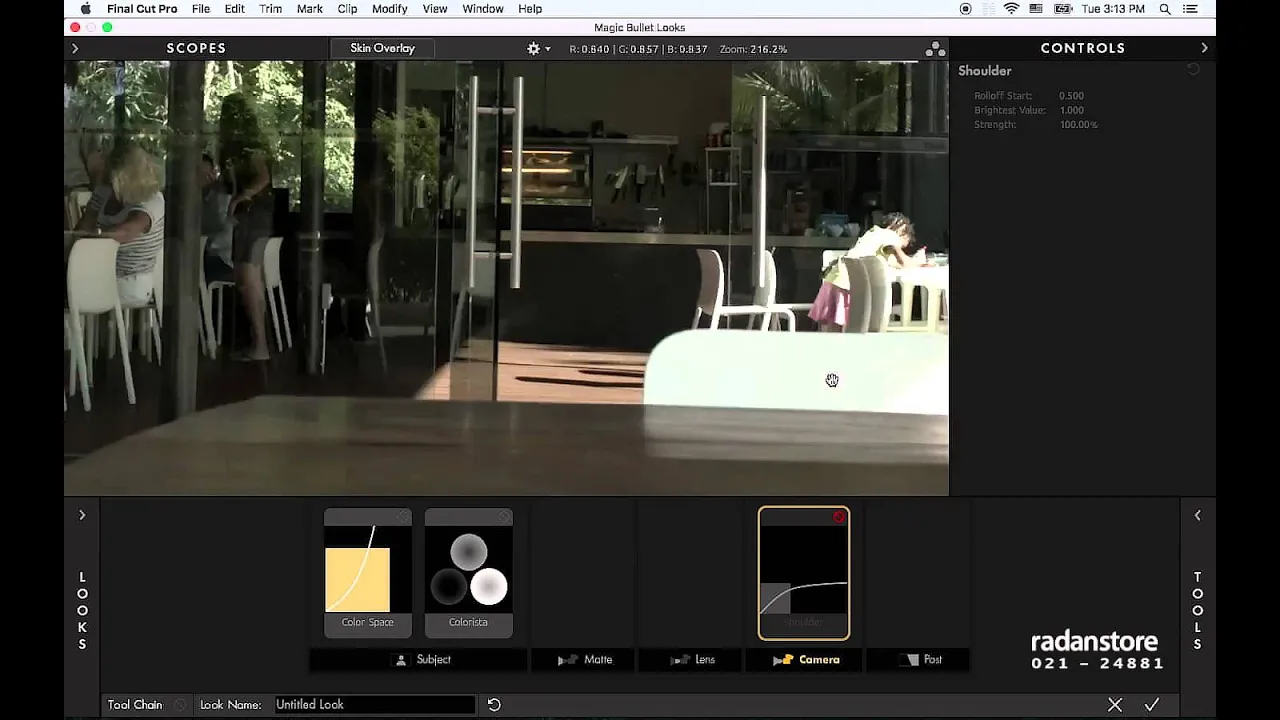This screenshot has height=720, width=1280.
Task: Apply the look with the checkmark icon
Action: click(x=1152, y=705)
